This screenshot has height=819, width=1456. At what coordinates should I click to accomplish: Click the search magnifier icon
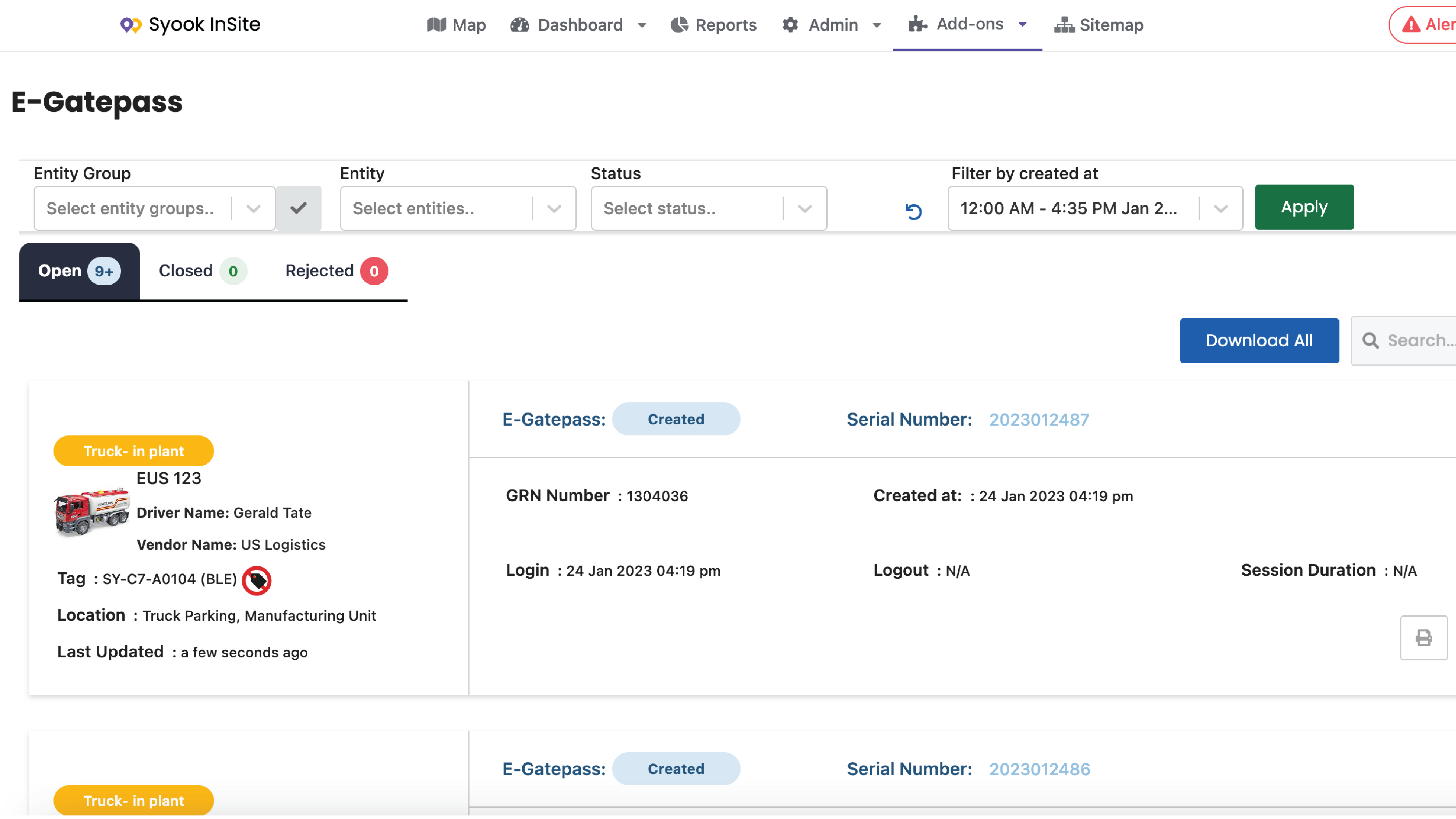click(1369, 340)
